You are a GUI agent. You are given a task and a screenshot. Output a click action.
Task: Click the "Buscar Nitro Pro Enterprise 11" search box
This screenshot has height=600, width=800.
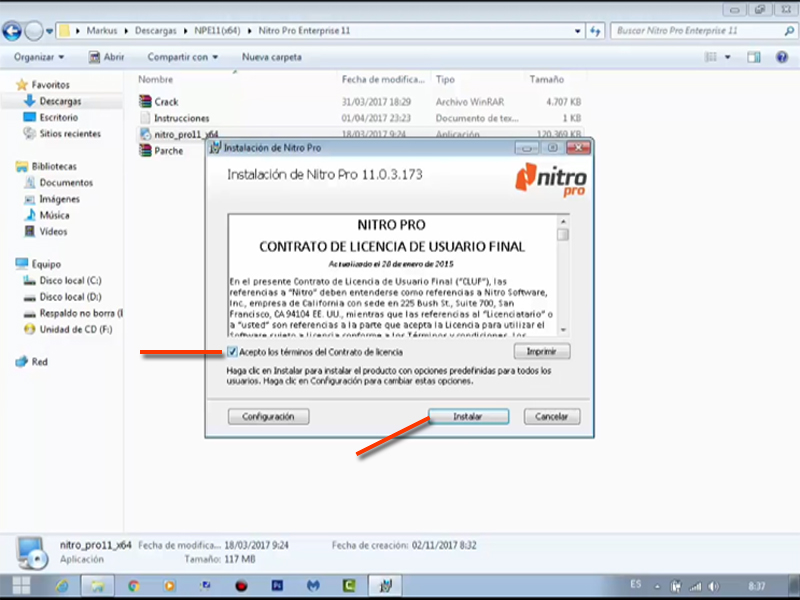pos(700,31)
